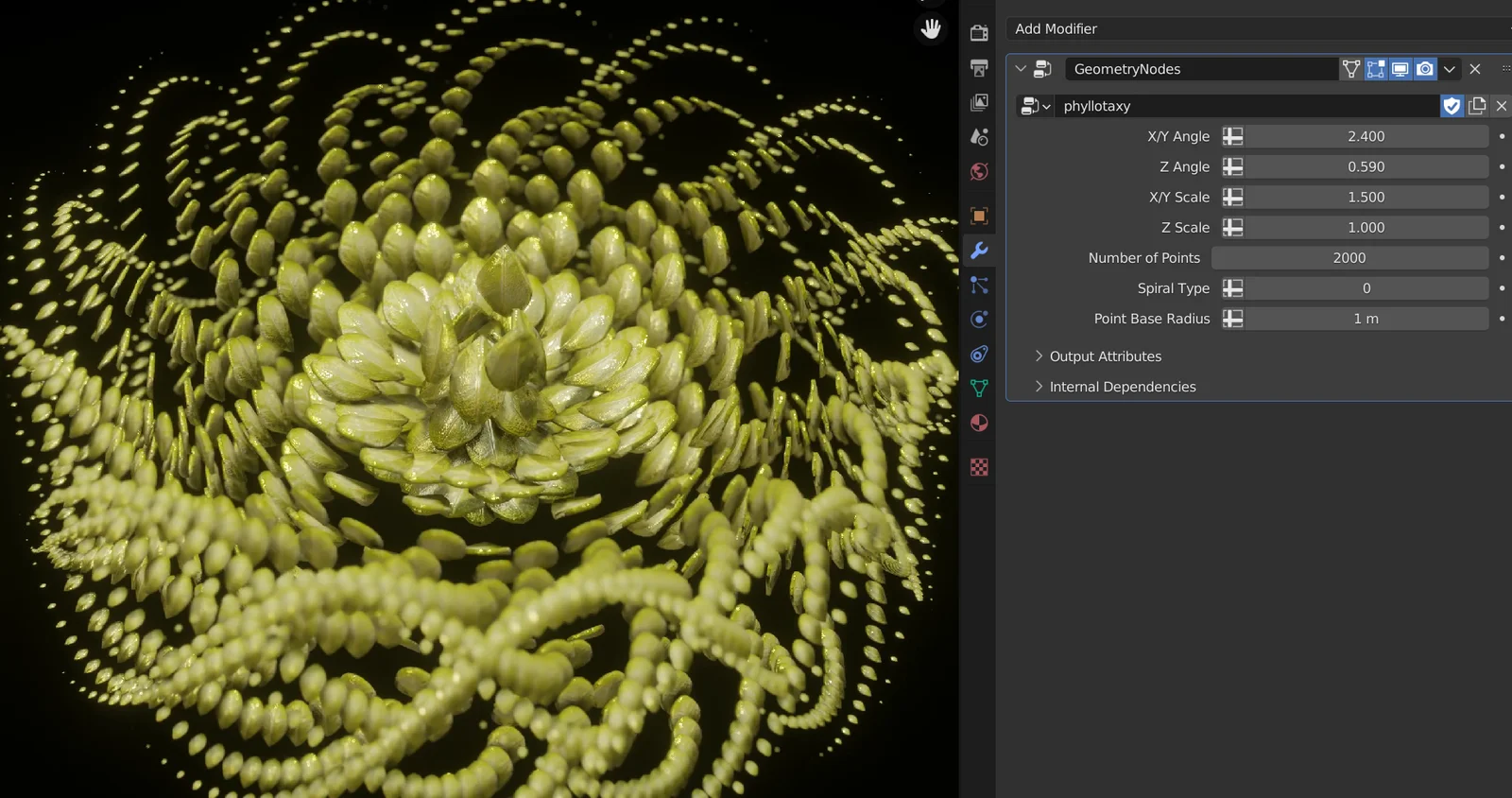Open the Object properties tab

click(x=979, y=216)
